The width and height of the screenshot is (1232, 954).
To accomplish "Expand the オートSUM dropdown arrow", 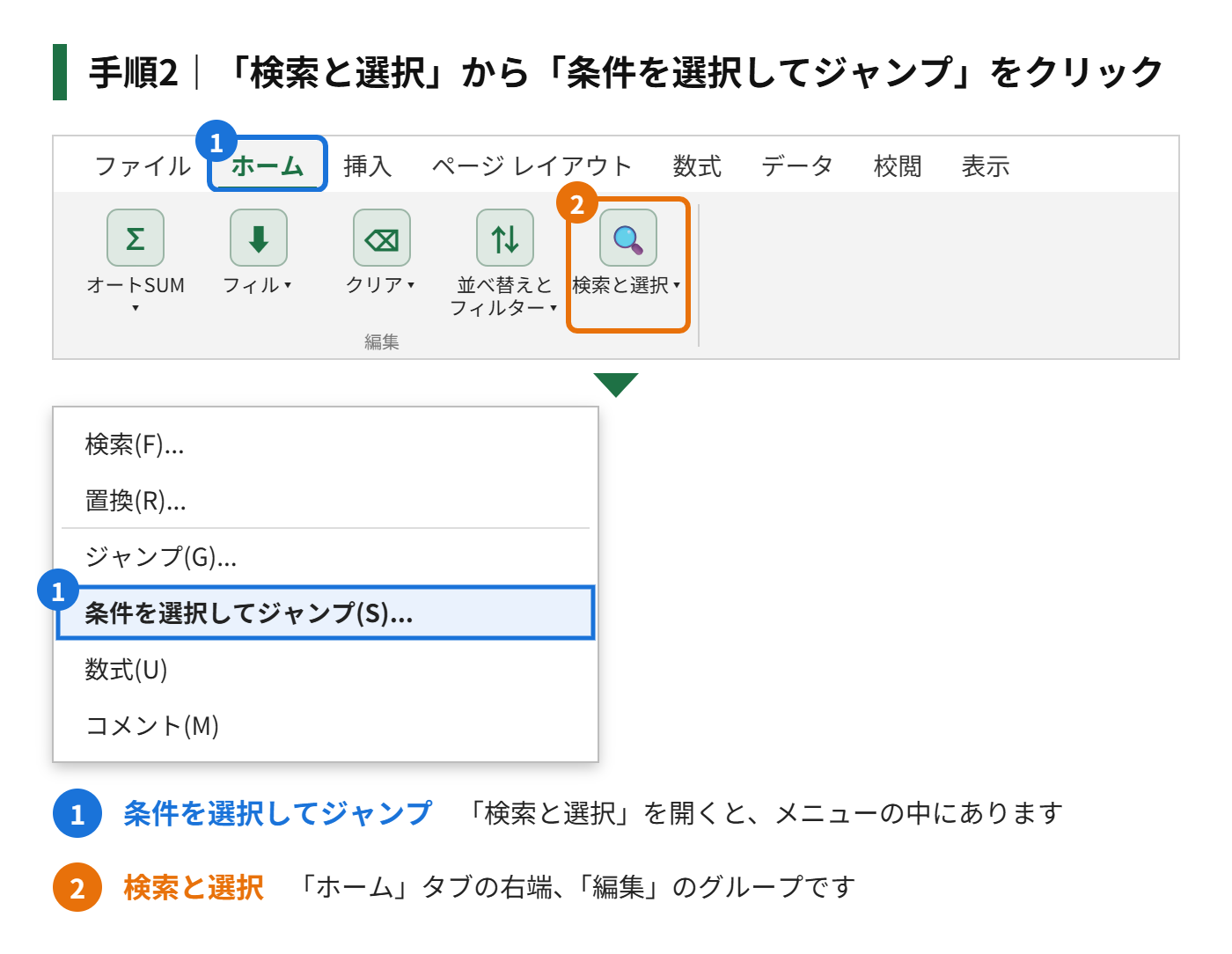I will (136, 308).
